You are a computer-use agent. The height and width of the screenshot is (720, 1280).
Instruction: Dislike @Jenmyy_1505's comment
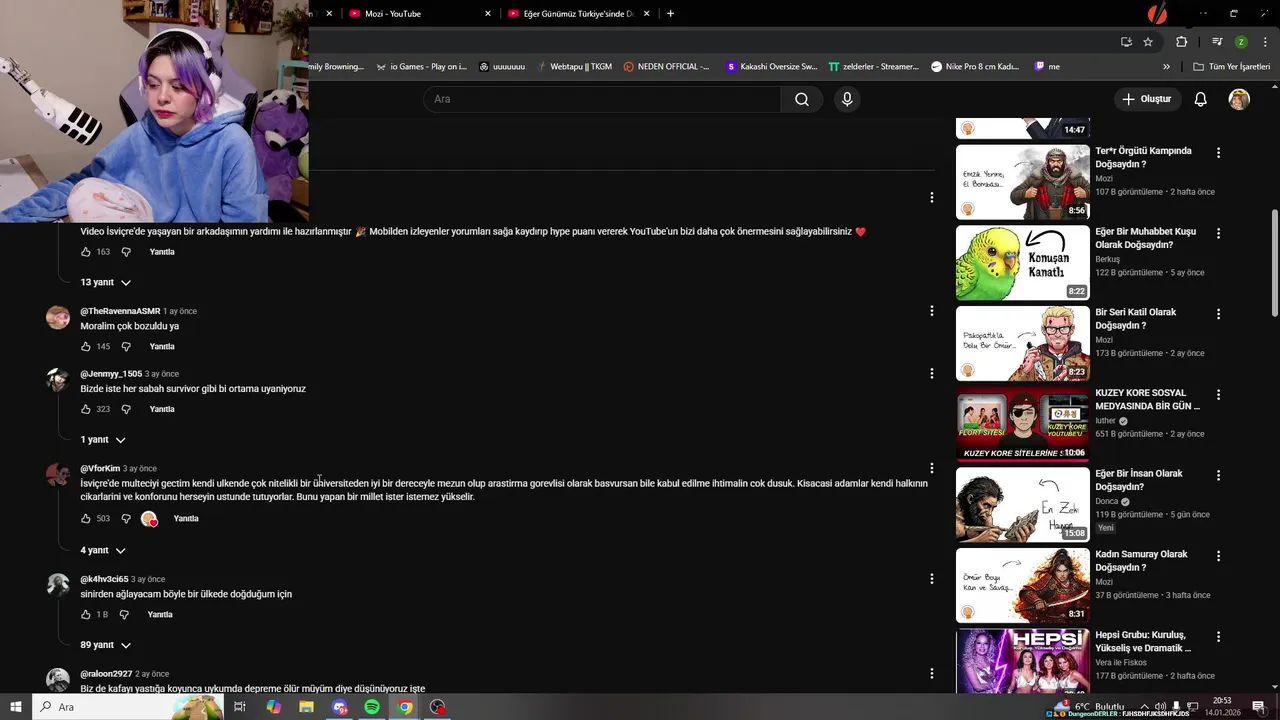pos(126,409)
